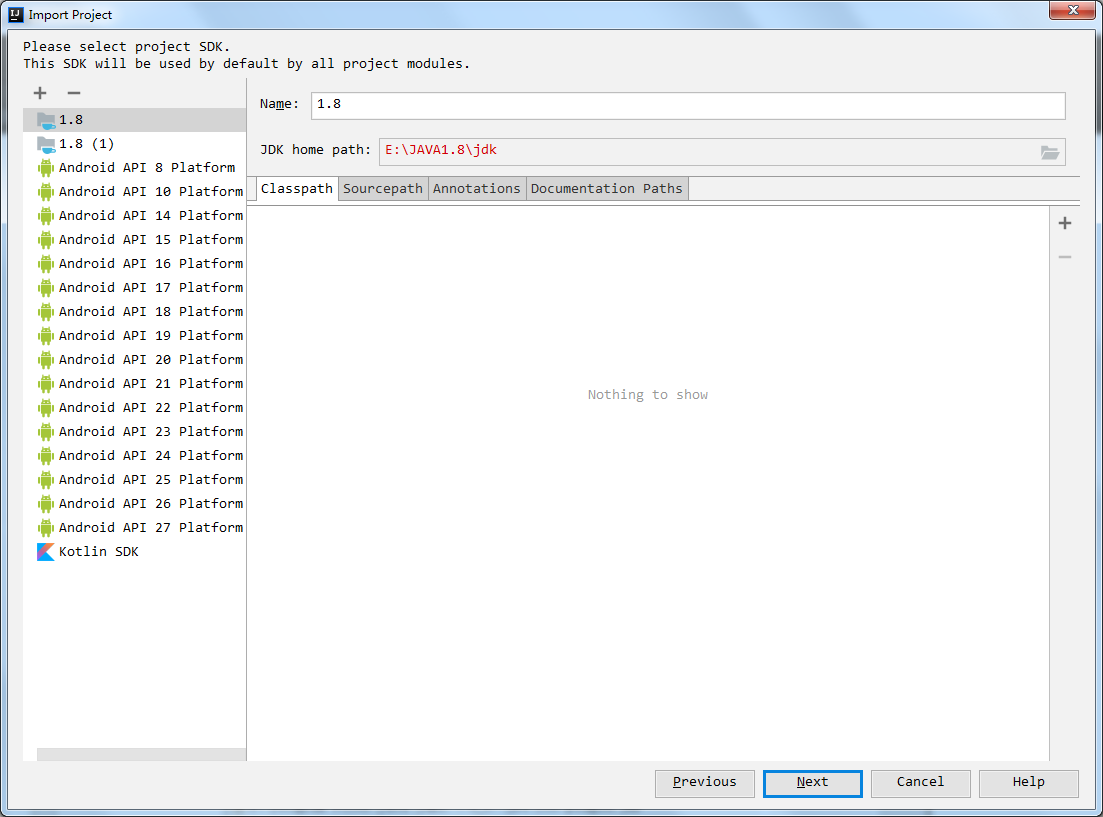Select 'Android API 8 Platform' label

point(147,167)
